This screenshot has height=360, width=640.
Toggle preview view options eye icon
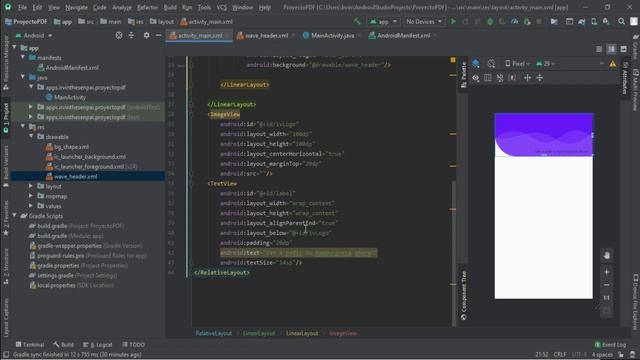tap(476, 78)
